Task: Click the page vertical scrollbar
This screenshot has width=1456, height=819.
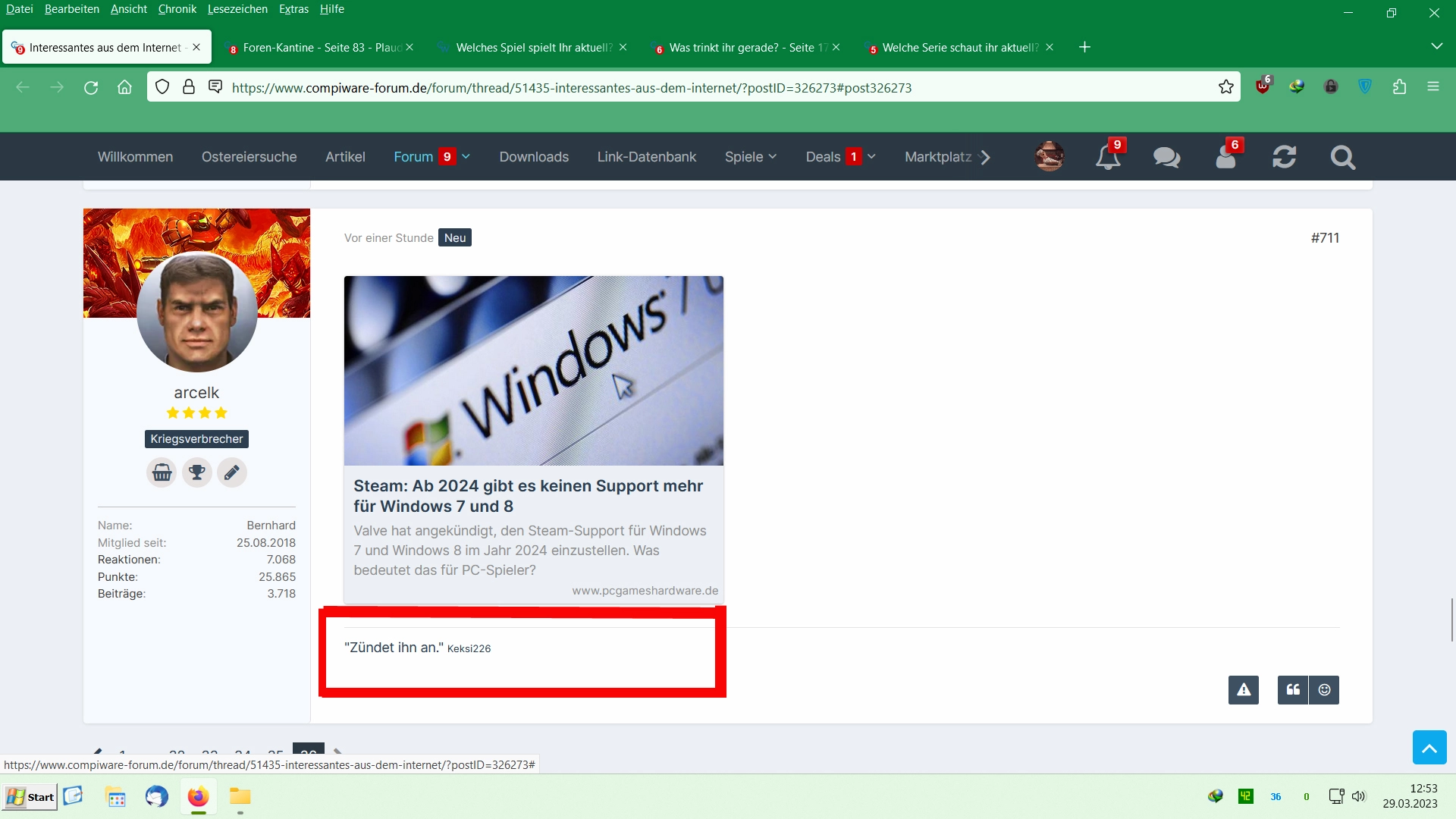Action: coord(1451,620)
